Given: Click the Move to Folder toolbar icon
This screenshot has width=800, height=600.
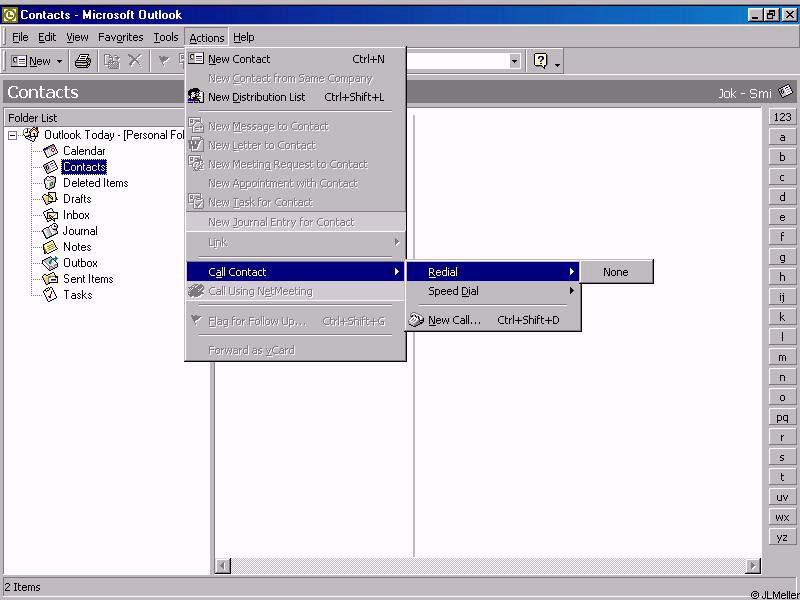Looking at the screenshot, I should 112,61.
